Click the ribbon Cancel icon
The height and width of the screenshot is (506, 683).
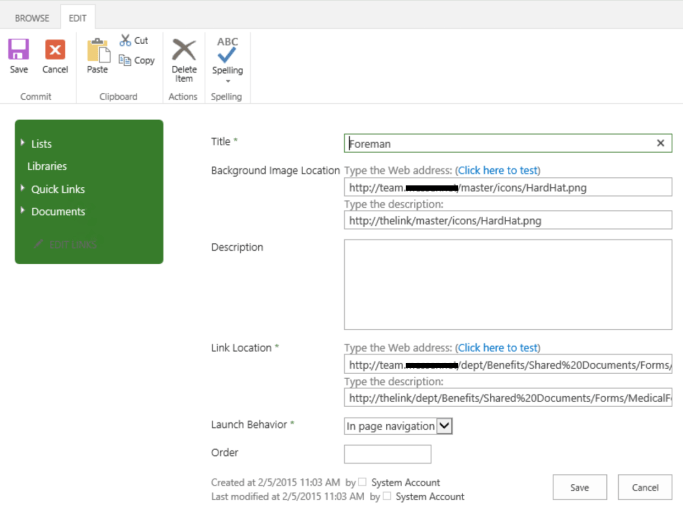[55, 49]
